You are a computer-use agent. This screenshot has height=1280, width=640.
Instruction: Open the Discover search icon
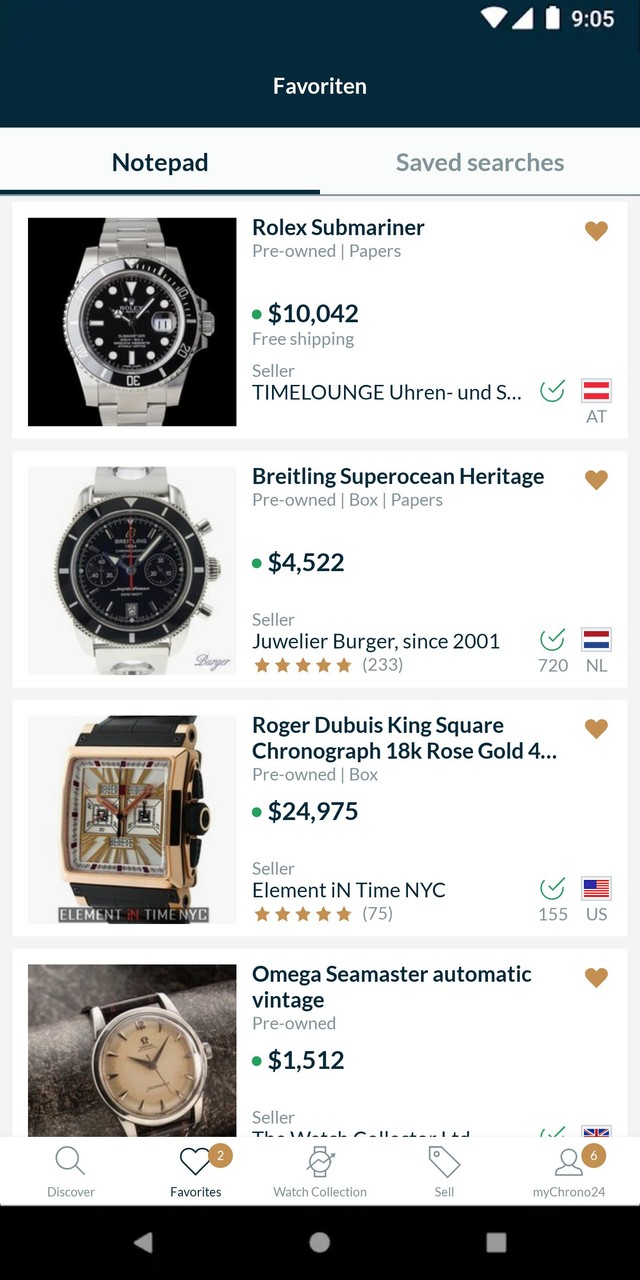click(70, 1162)
